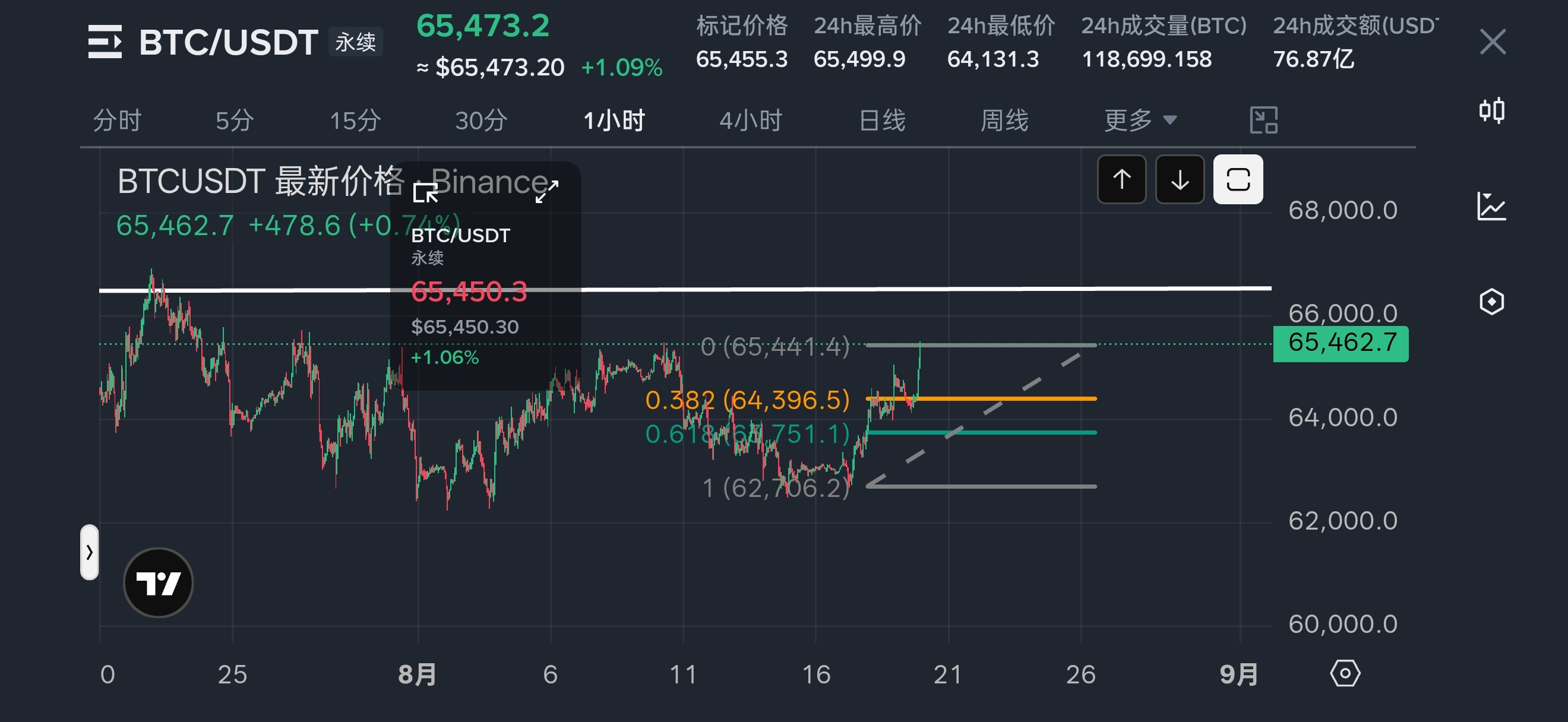The width and height of the screenshot is (1568, 722).
Task: Switch to the 4小时 timeframe tab
Action: pyautogui.click(x=751, y=121)
